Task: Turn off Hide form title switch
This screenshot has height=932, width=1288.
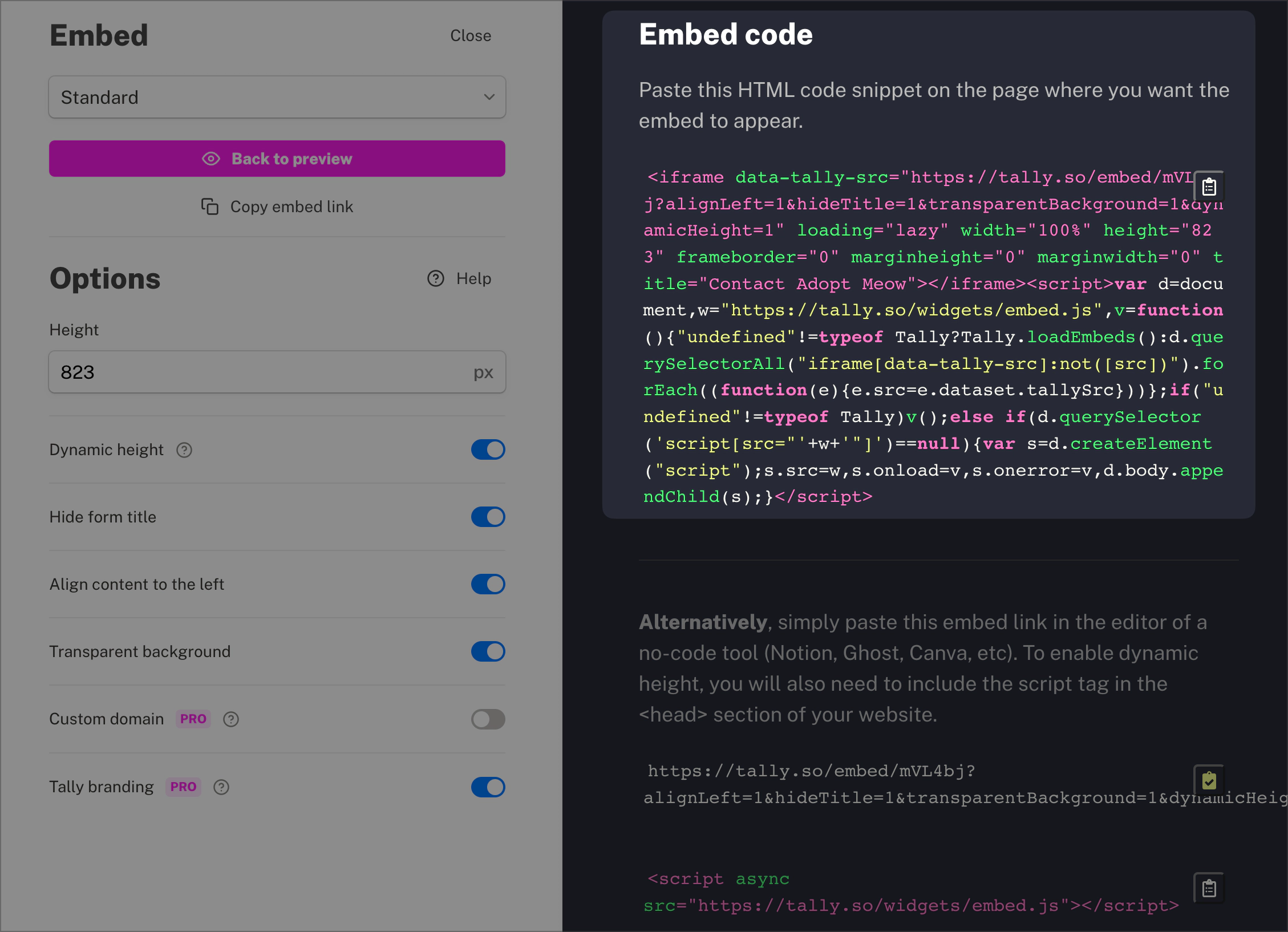Action: coord(488,517)
